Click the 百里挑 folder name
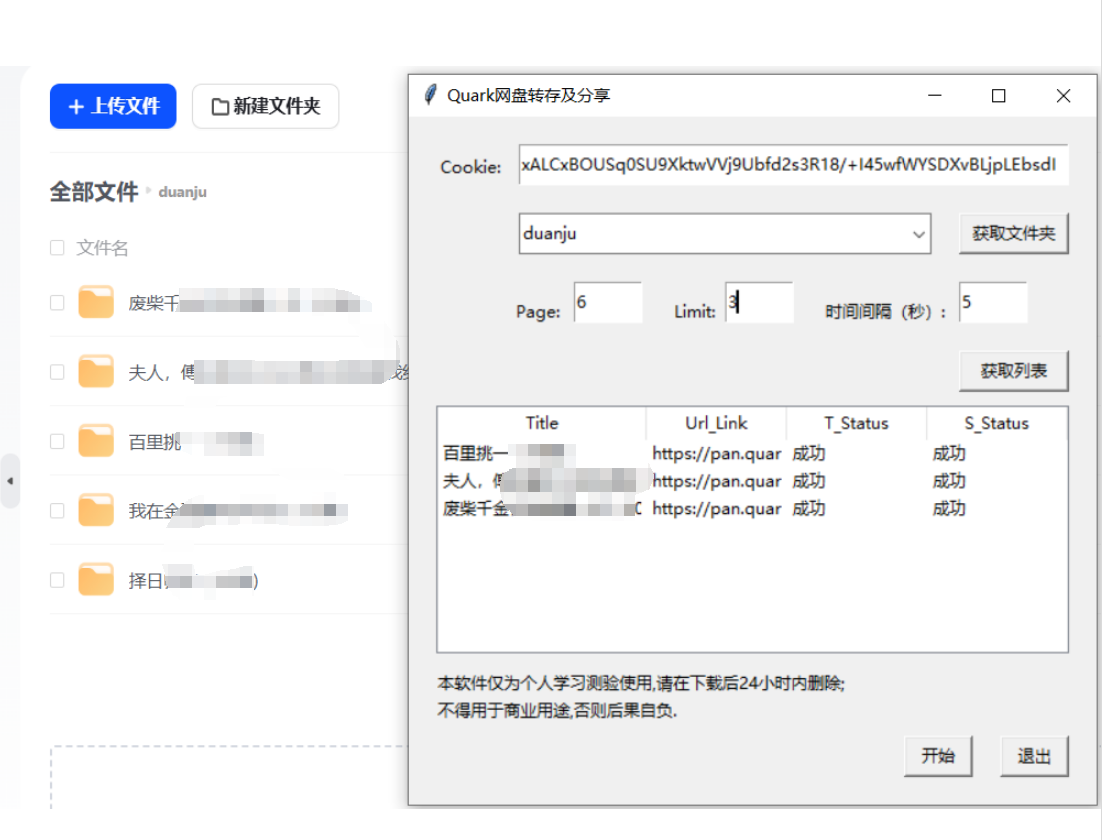The height and width of the screenshot is (840, 1102). pos(195,441)
